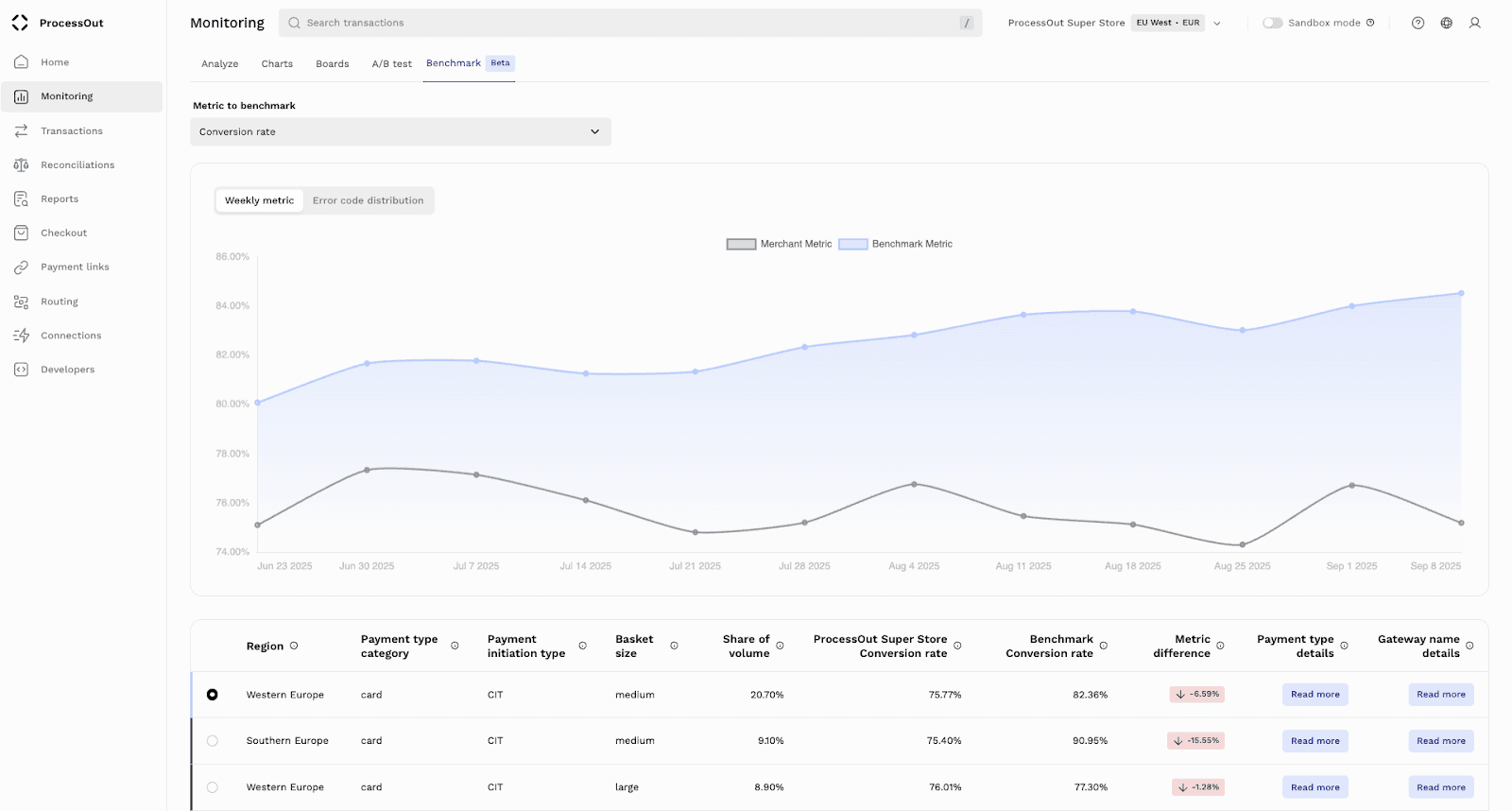Click the Developers code icon in sidebar
The width and height of the screenshot is (1512, 811).
click(21, 370)
